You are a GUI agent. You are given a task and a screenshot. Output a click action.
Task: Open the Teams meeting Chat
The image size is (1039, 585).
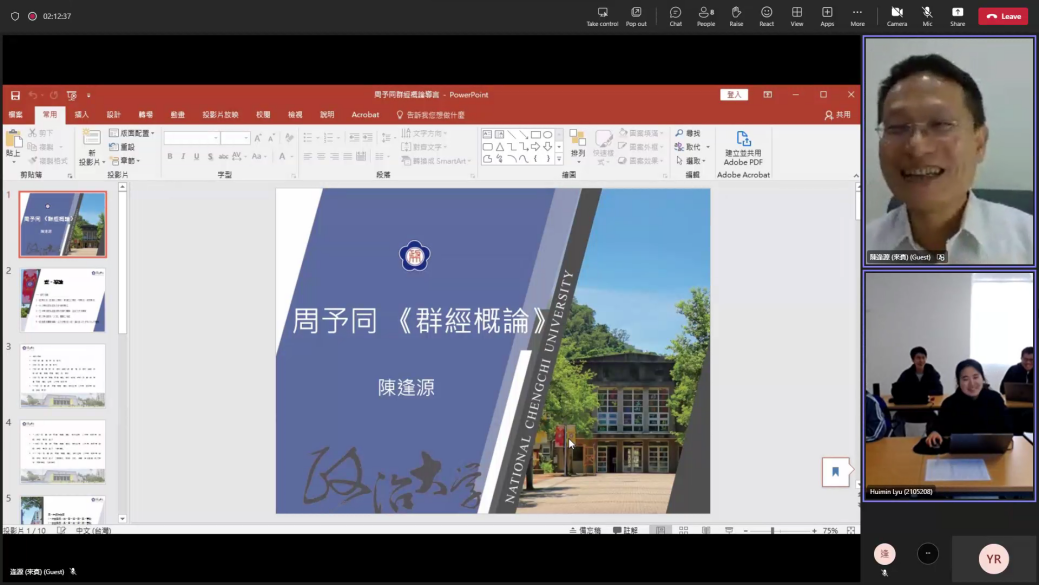pyautogui.click(x=675, y=16)
